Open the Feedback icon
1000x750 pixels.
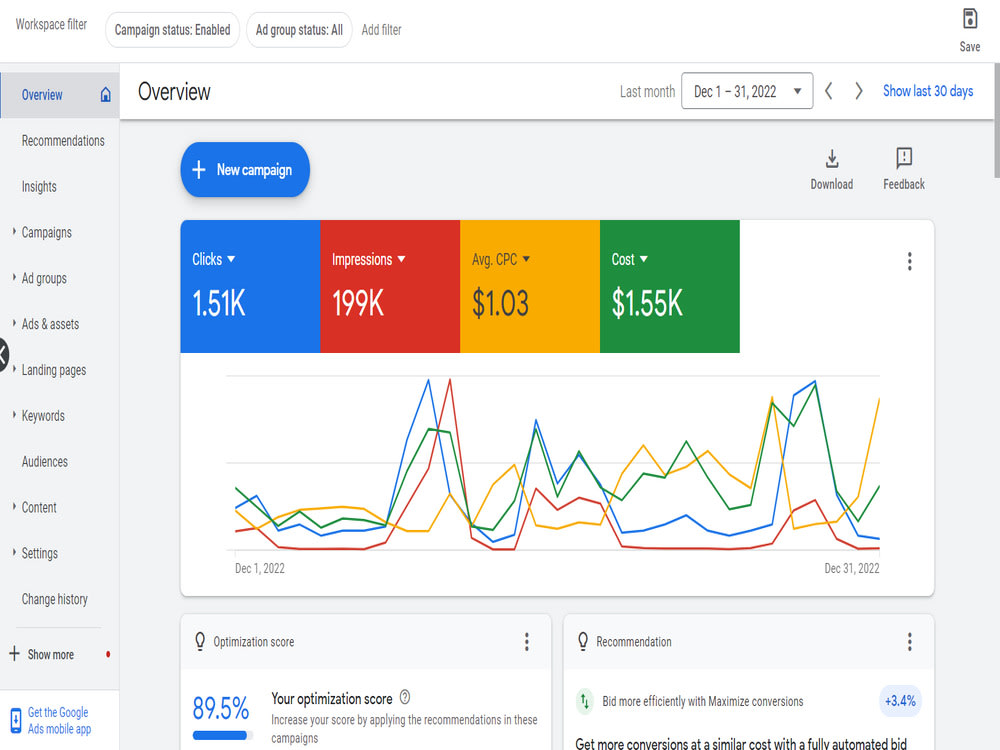[x=904, y=158]
